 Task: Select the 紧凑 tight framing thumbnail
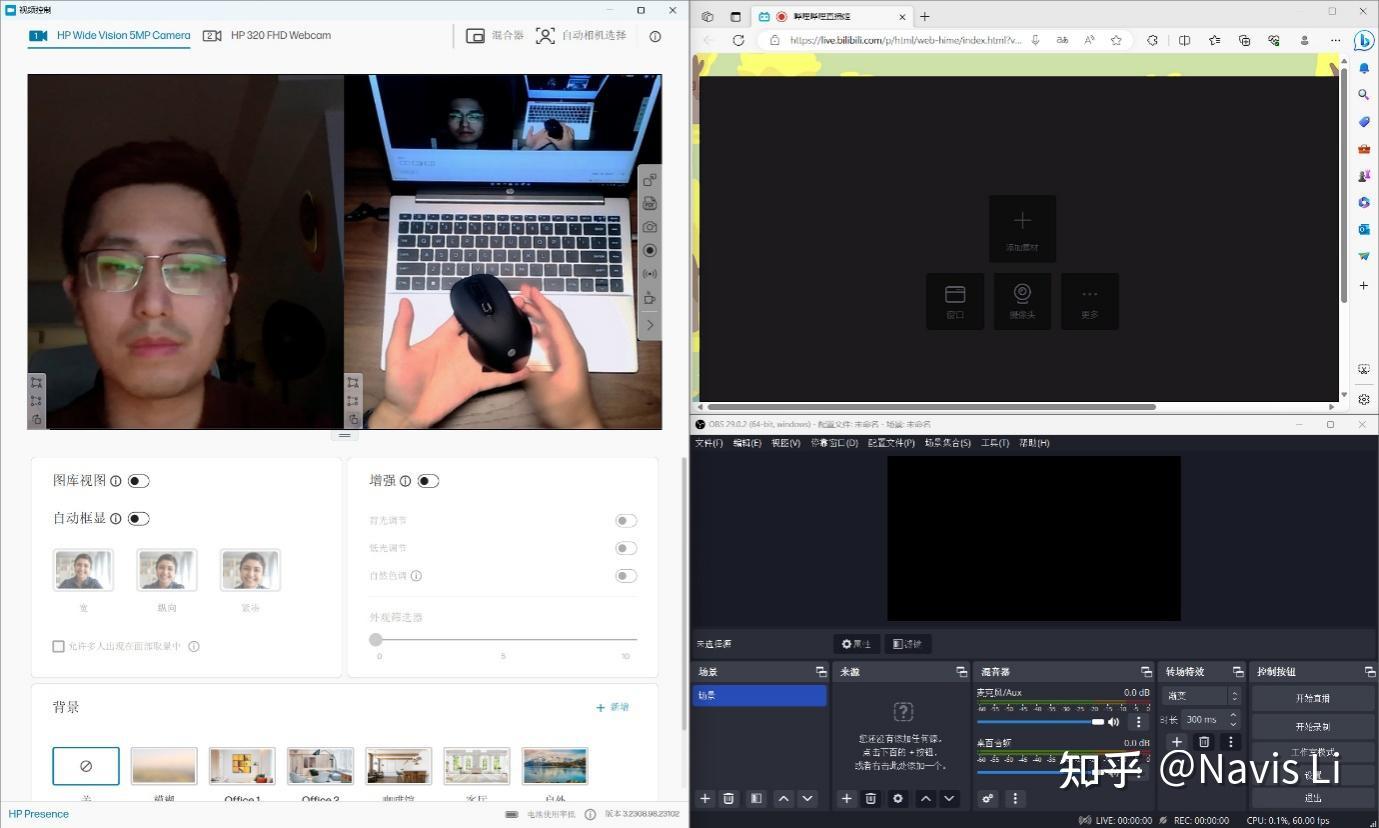(x=250, y=570)
